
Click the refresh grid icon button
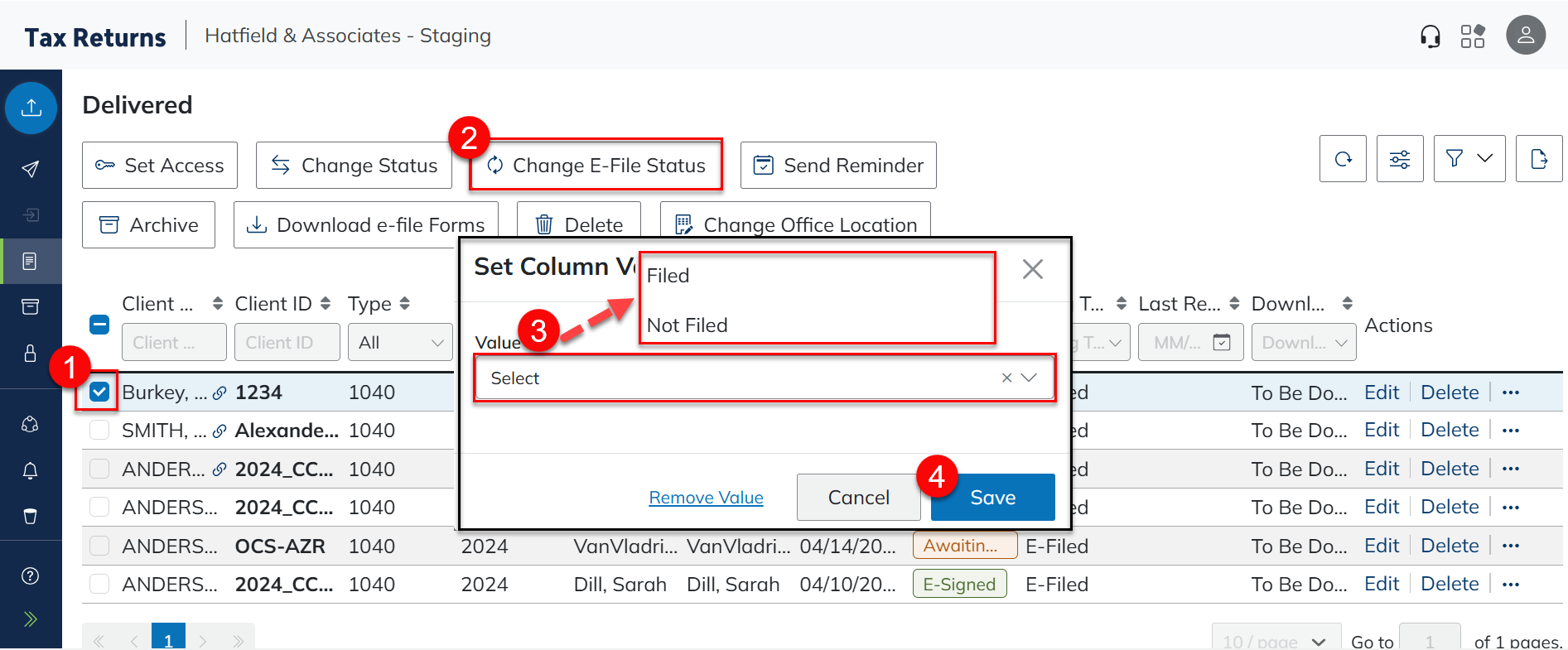click(x=1343, y=159)
